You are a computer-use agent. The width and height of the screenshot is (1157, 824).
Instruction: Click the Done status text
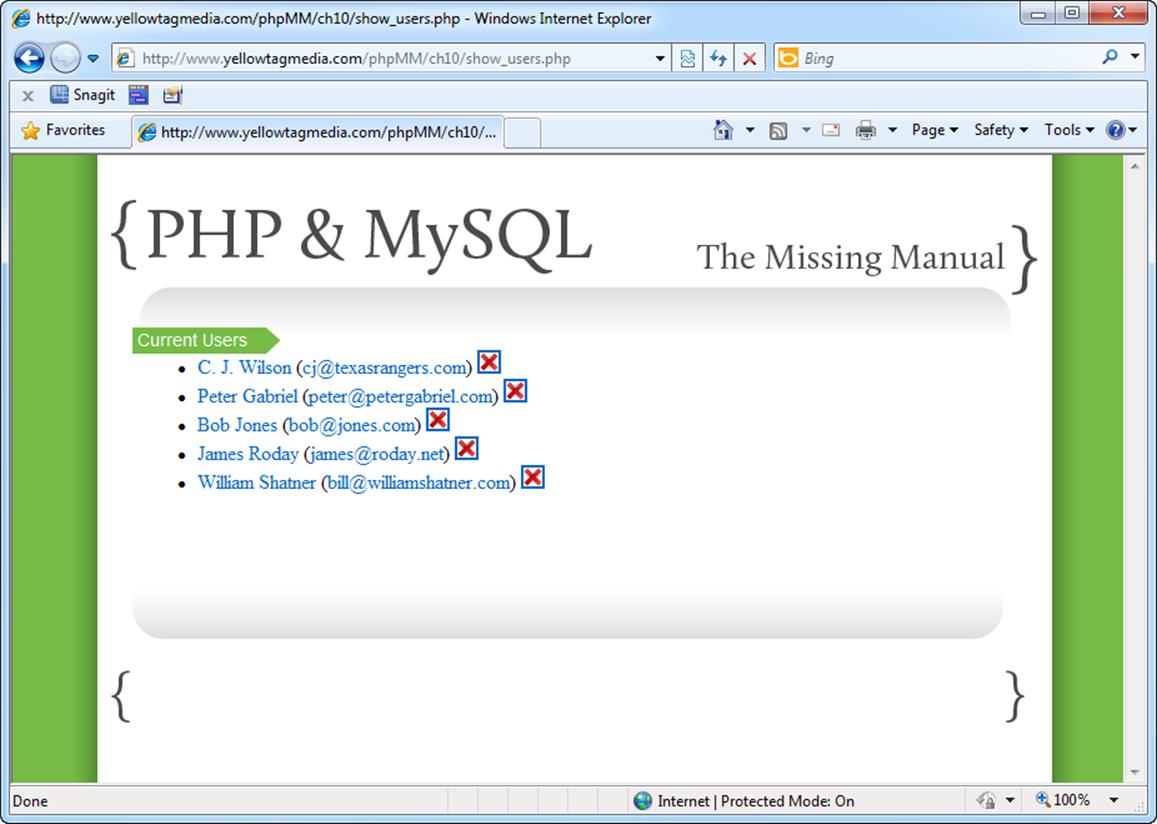tap(30, 801)
